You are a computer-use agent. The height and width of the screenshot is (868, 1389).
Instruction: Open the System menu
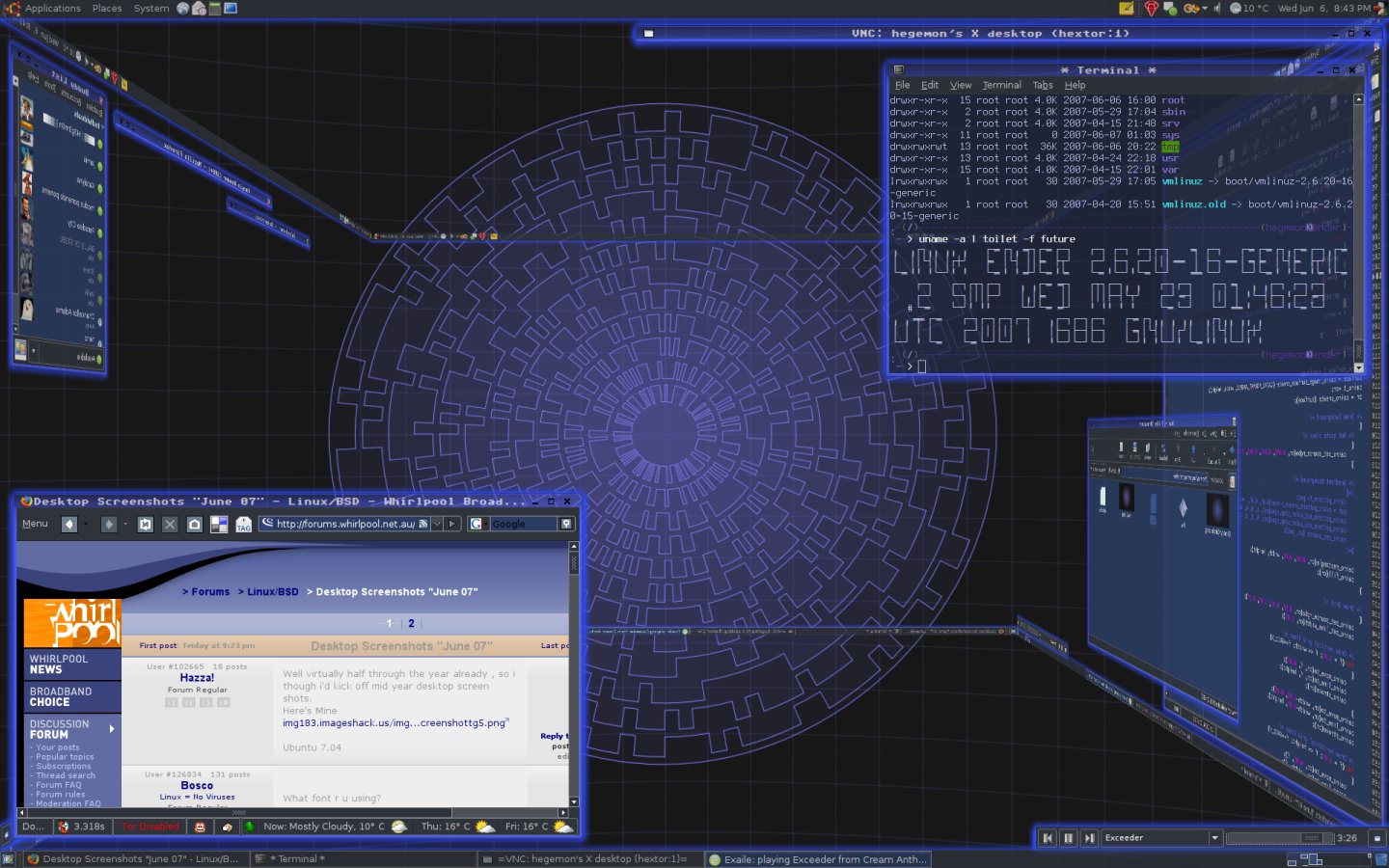click(x=151, y=8)
